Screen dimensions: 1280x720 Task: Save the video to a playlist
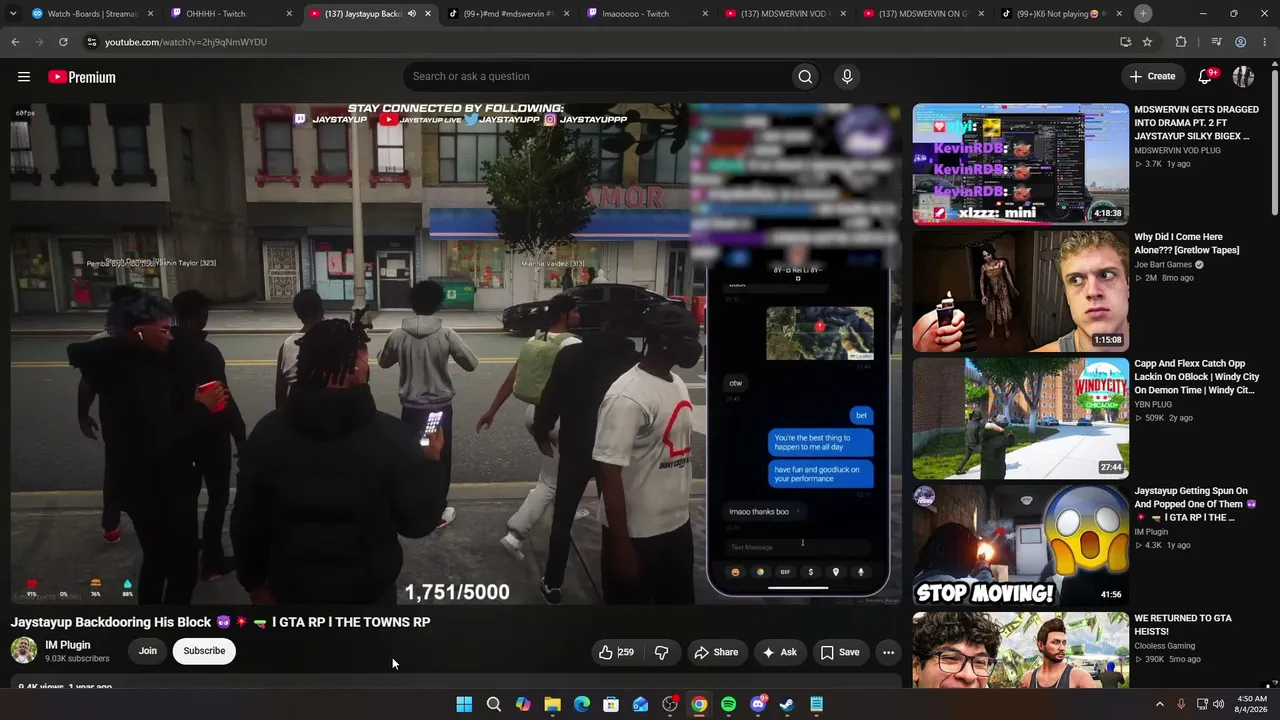[840, 652]
